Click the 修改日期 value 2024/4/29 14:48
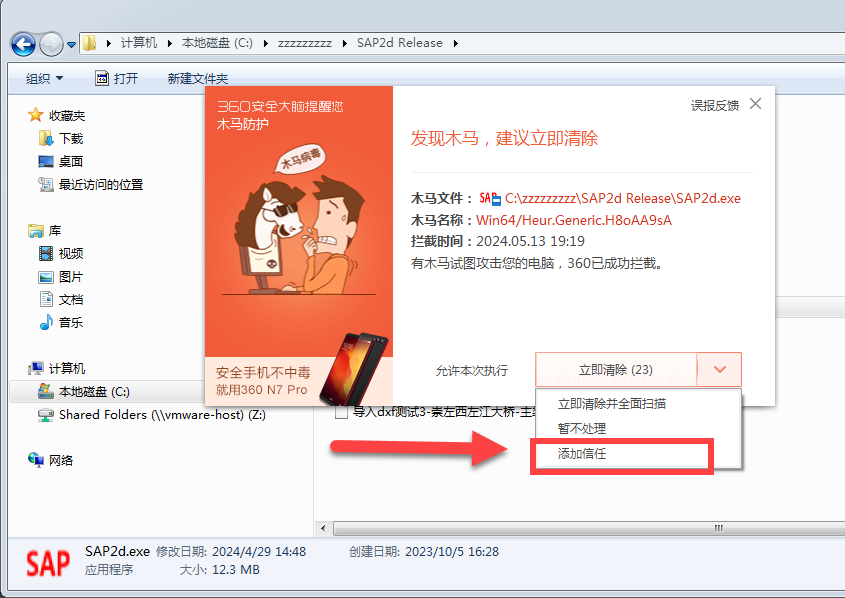The width and height of the screenshot is (845, 598). pos(259,552)
